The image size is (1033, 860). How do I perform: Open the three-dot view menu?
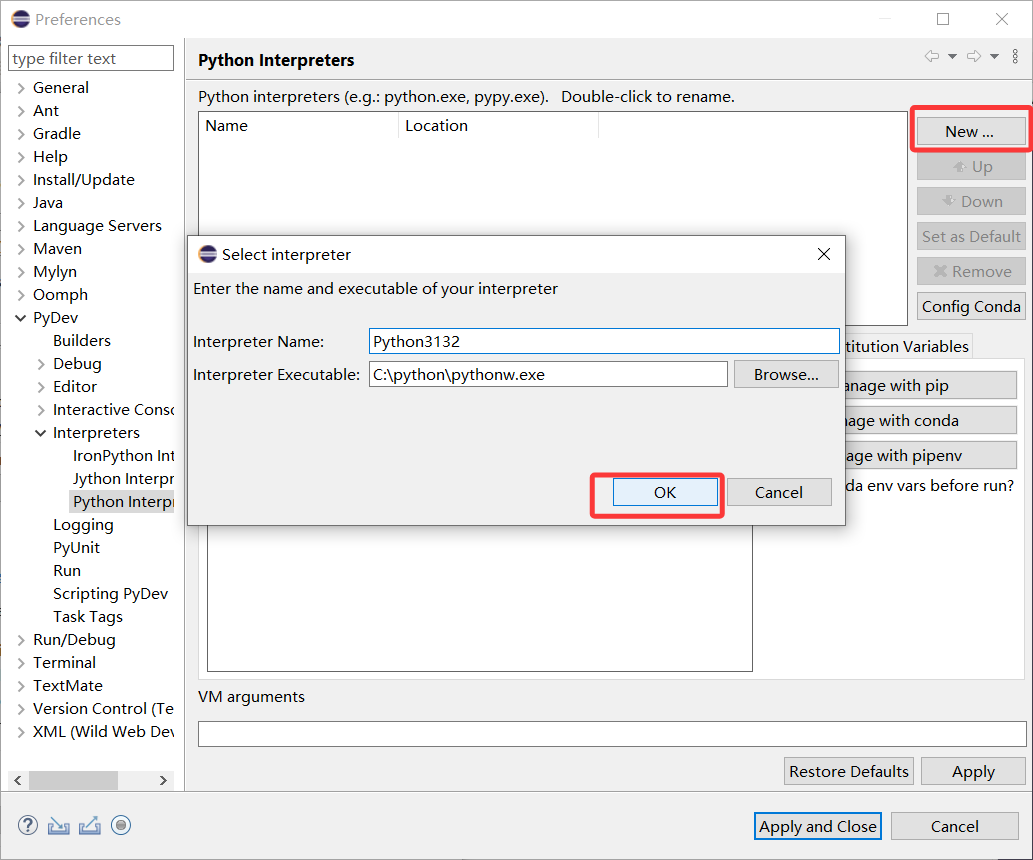[1015, 57]
